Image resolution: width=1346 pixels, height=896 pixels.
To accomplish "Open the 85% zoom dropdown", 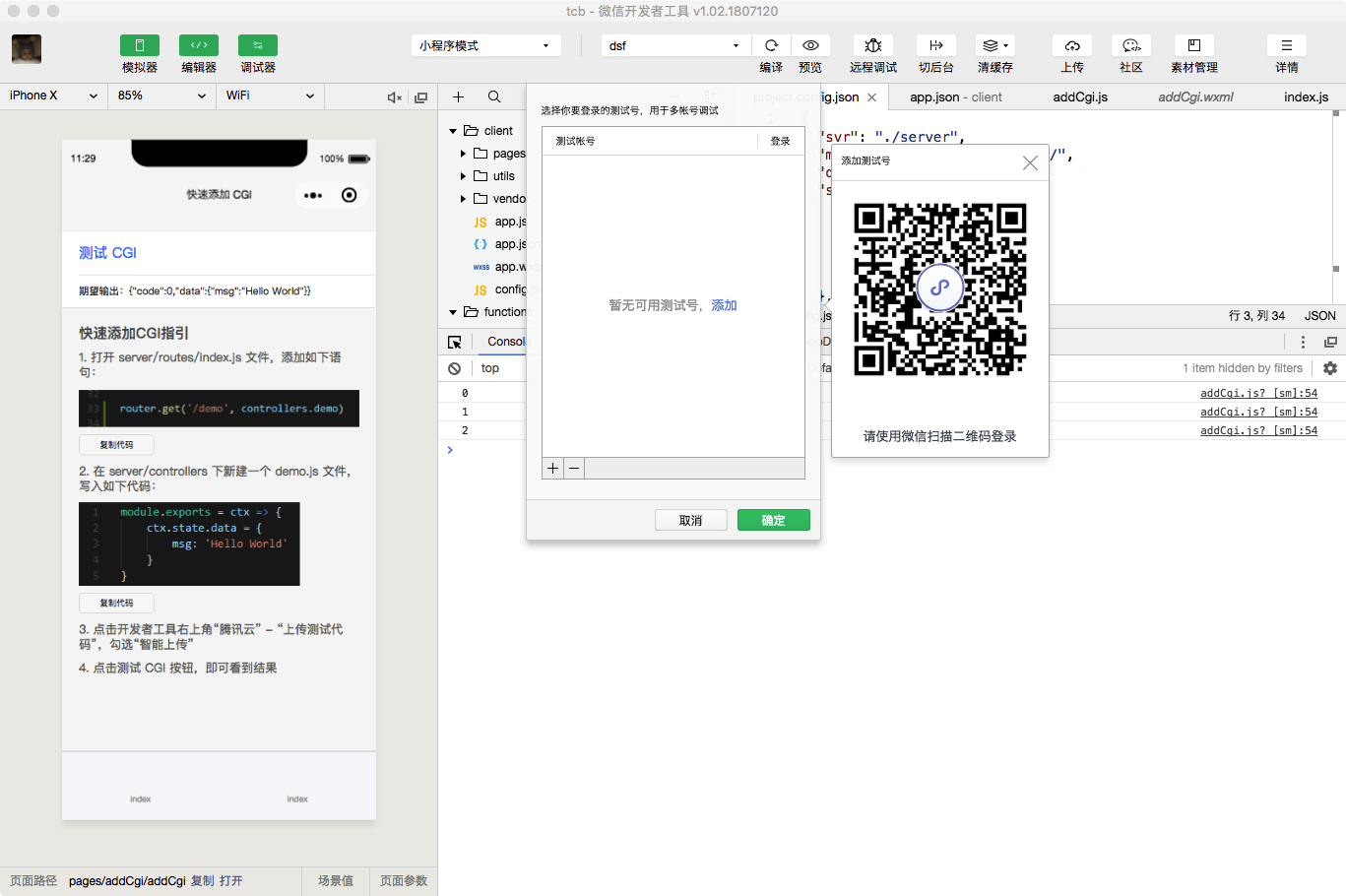I will [x=161, y=96].
